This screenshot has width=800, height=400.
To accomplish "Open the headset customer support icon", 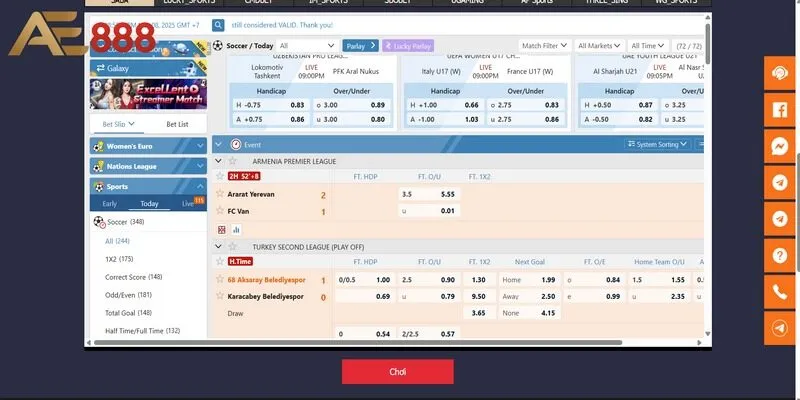I will (x=780, y=73).
